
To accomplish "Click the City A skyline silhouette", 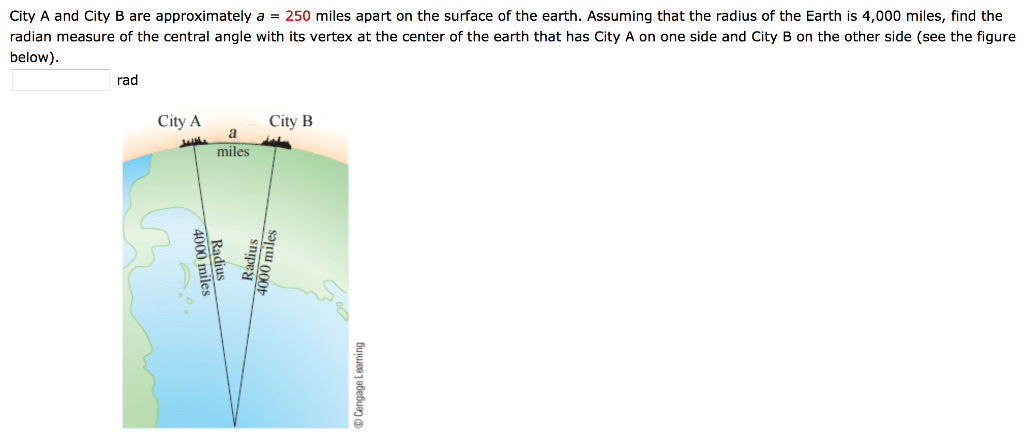I will 190,145.
